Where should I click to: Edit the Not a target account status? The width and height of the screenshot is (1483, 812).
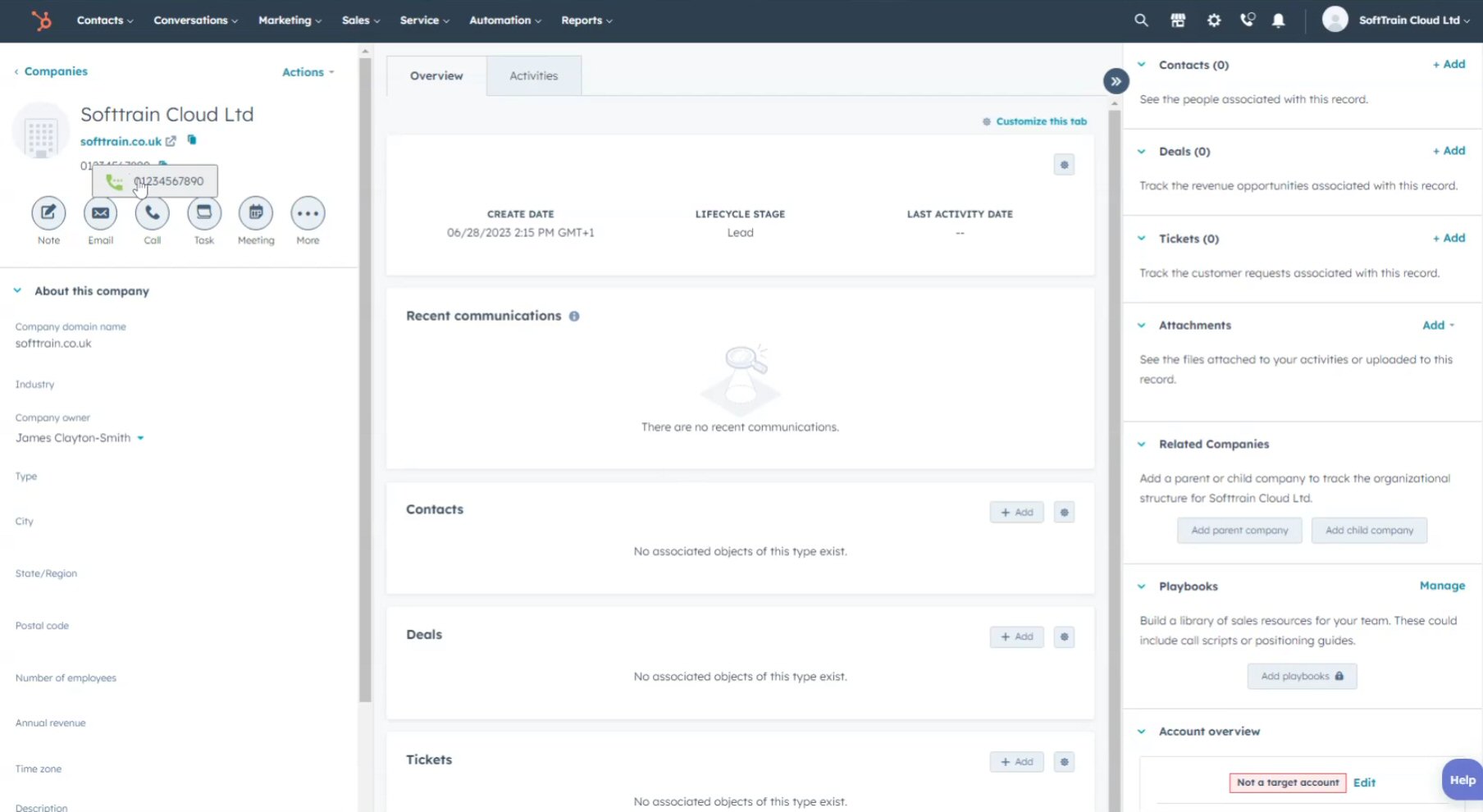(x=1364, y=782)
